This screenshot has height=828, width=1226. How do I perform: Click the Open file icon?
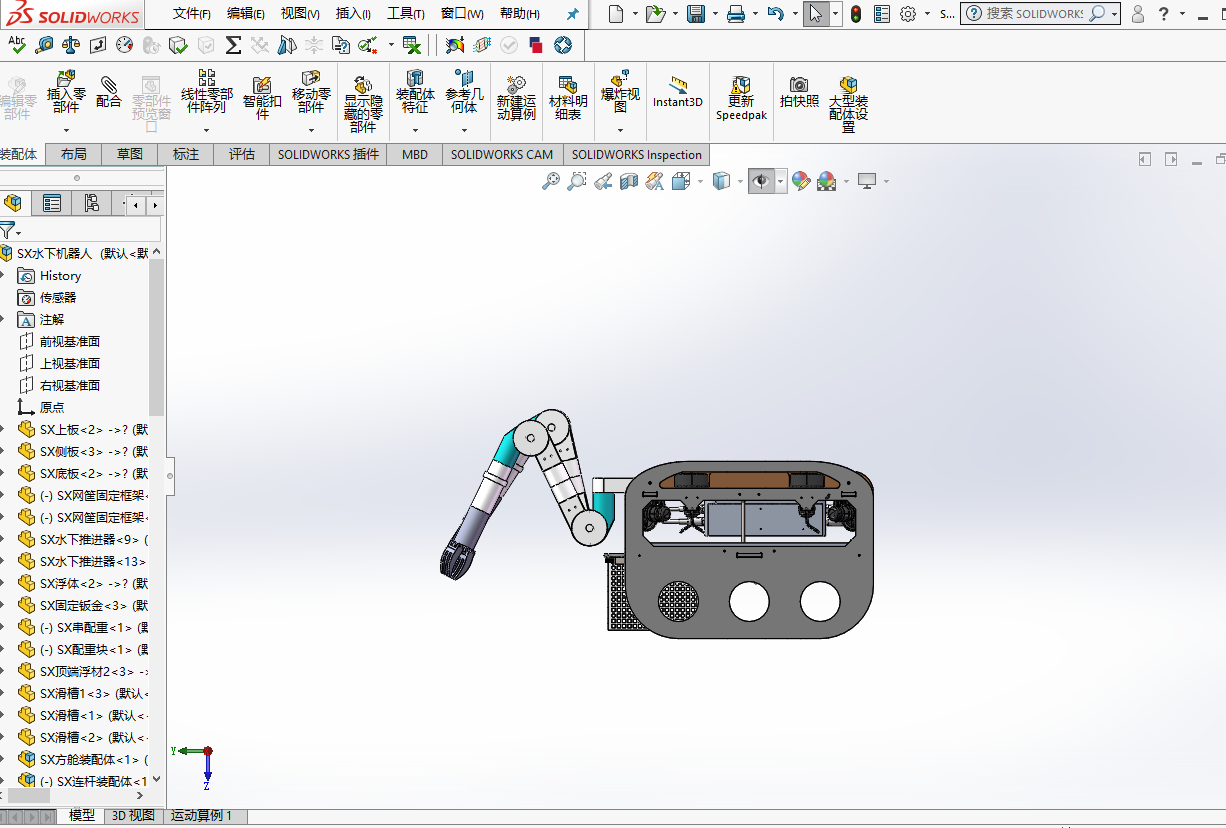pos(654,14)
